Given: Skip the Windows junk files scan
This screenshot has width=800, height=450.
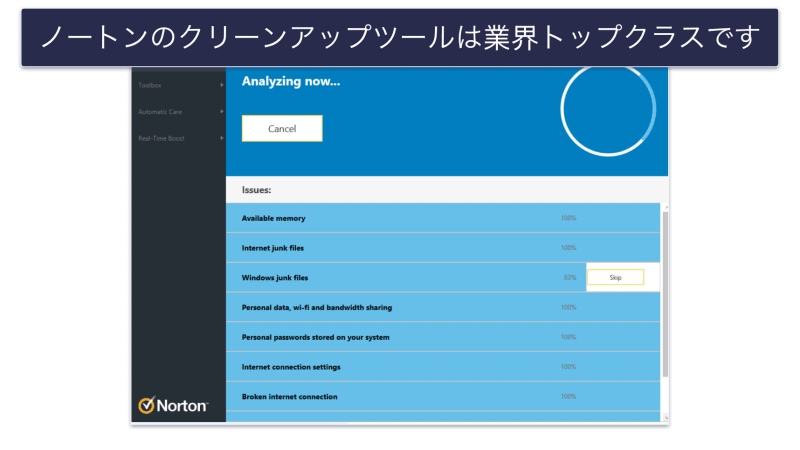Looking at the screenshot, I should click(615, 278).
